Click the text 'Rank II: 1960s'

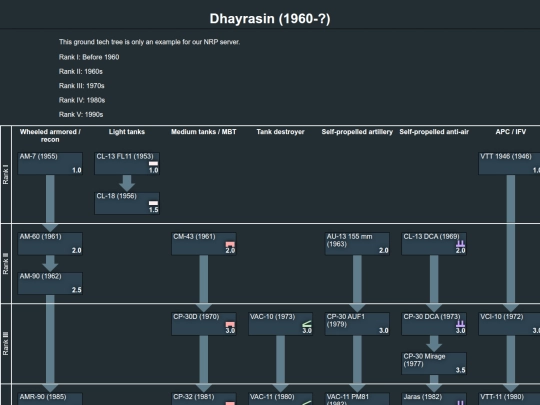[x=81, y=72]
